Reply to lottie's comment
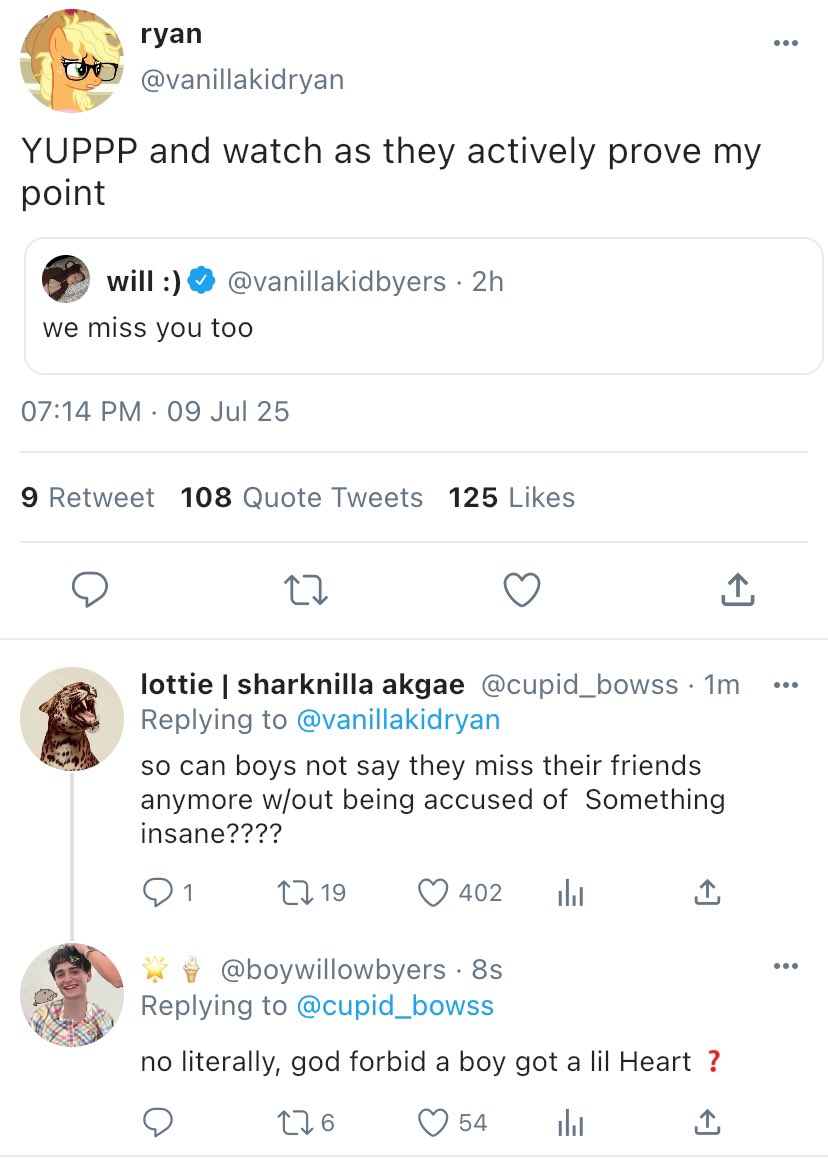 158,892
